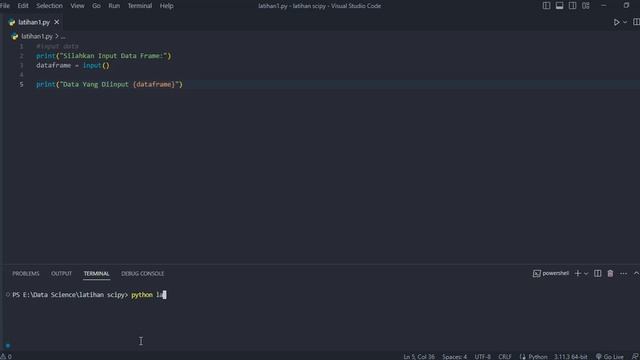The height and width of the screenshot is (360, 640).
Task: Change line ending via CRLF entry
Action: coord(504,356)
